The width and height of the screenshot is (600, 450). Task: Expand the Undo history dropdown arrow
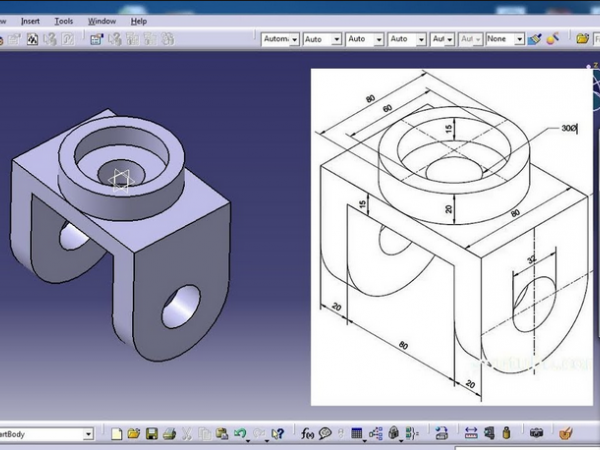248,441
